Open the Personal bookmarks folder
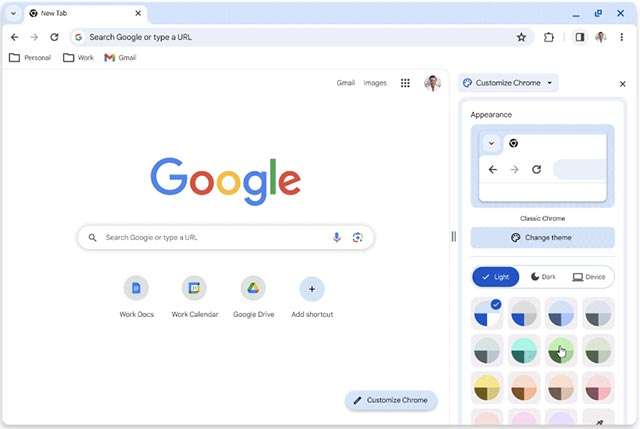Viewport: 640px width, 429px height. (30, 58)
